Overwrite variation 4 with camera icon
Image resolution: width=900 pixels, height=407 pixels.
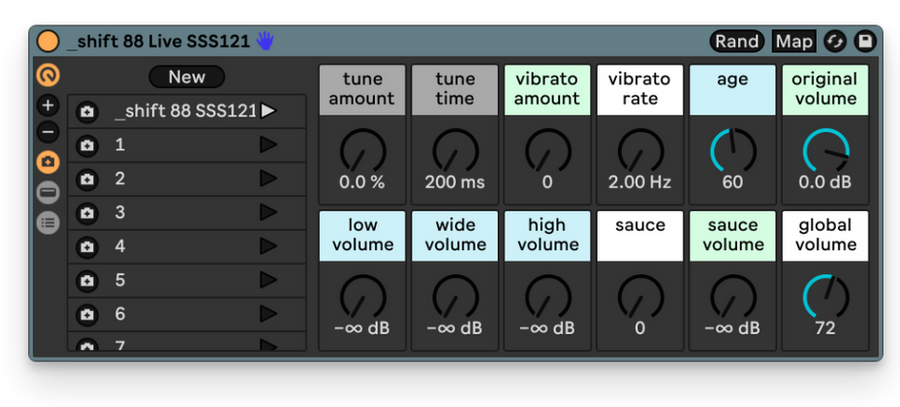click(x=87, y=247)
